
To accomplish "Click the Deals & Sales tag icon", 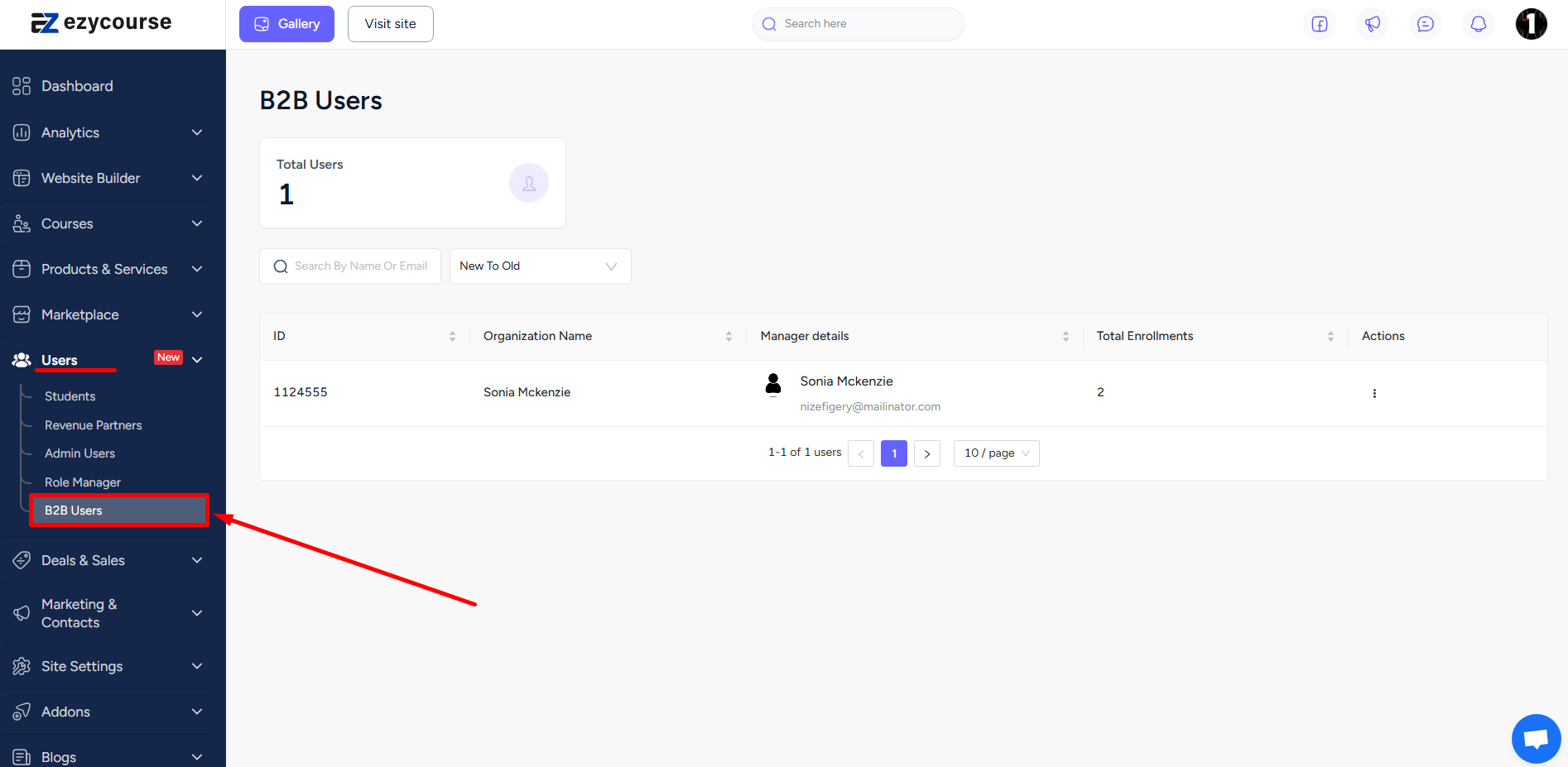I will click(22, 560).
